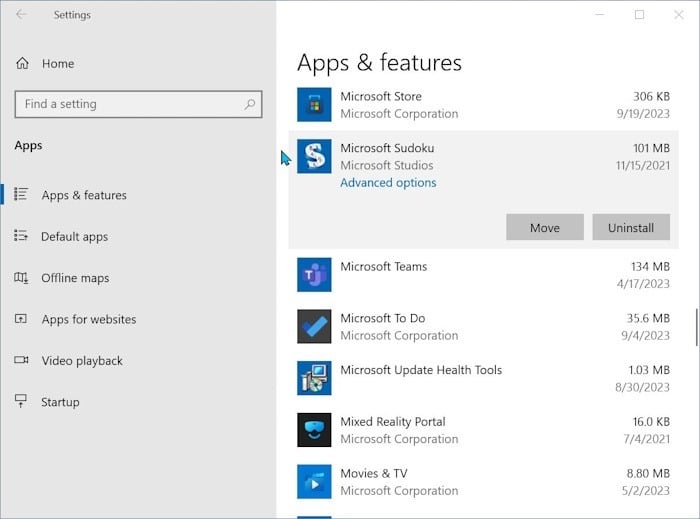
Task: Click the Move button for Sudoku
Action: (x=545, y=227)
